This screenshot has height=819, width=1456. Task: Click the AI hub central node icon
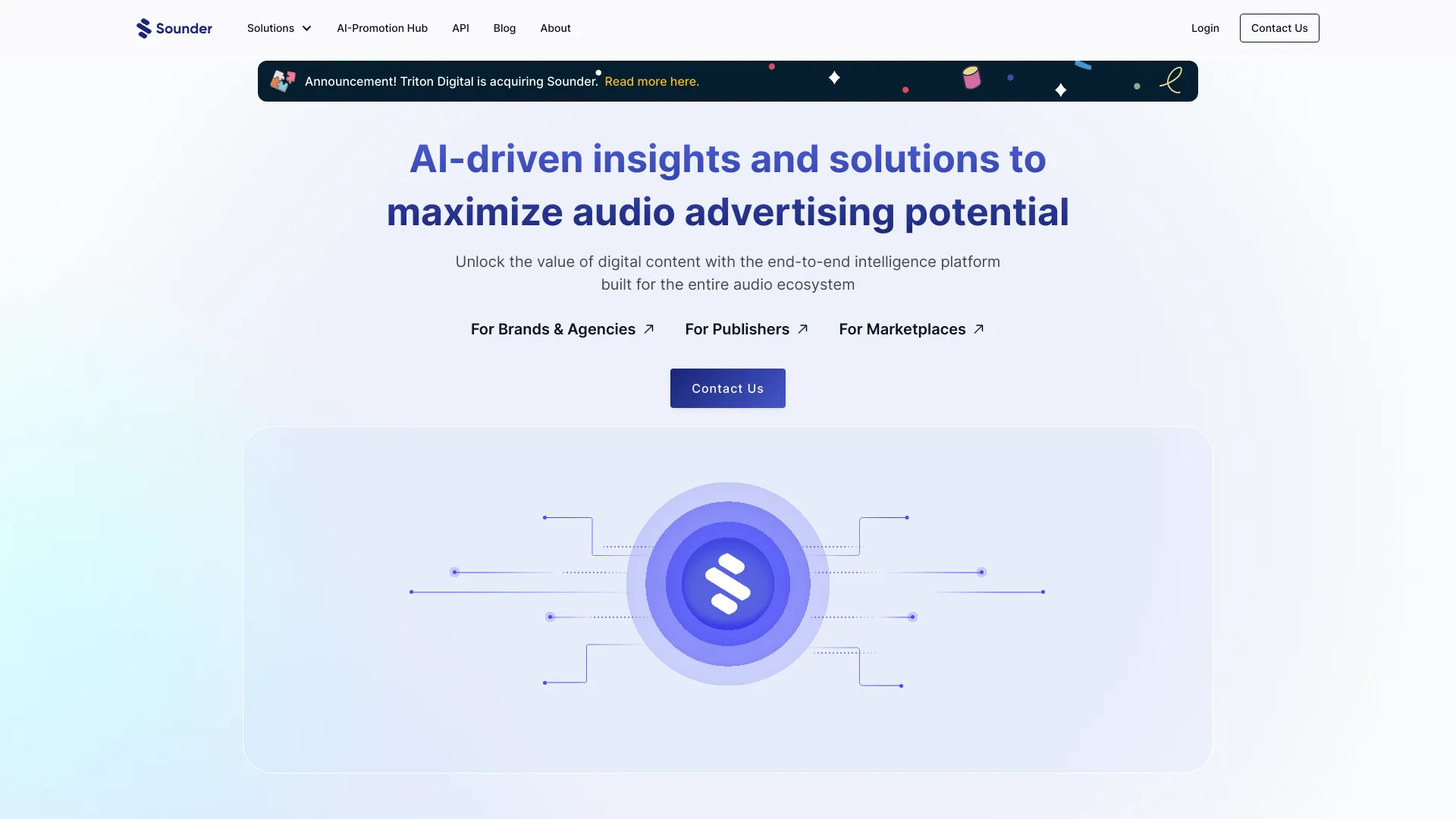(728, 584)
